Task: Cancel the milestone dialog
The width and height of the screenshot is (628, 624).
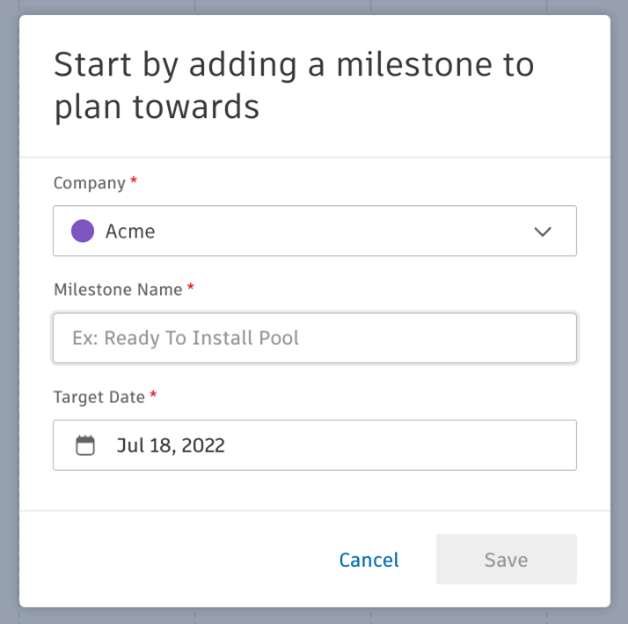Action: pos(369,560)
